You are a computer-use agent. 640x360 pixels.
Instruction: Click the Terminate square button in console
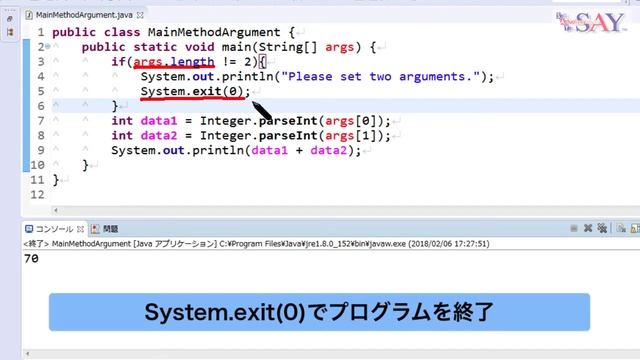click(x=574, y=229)
